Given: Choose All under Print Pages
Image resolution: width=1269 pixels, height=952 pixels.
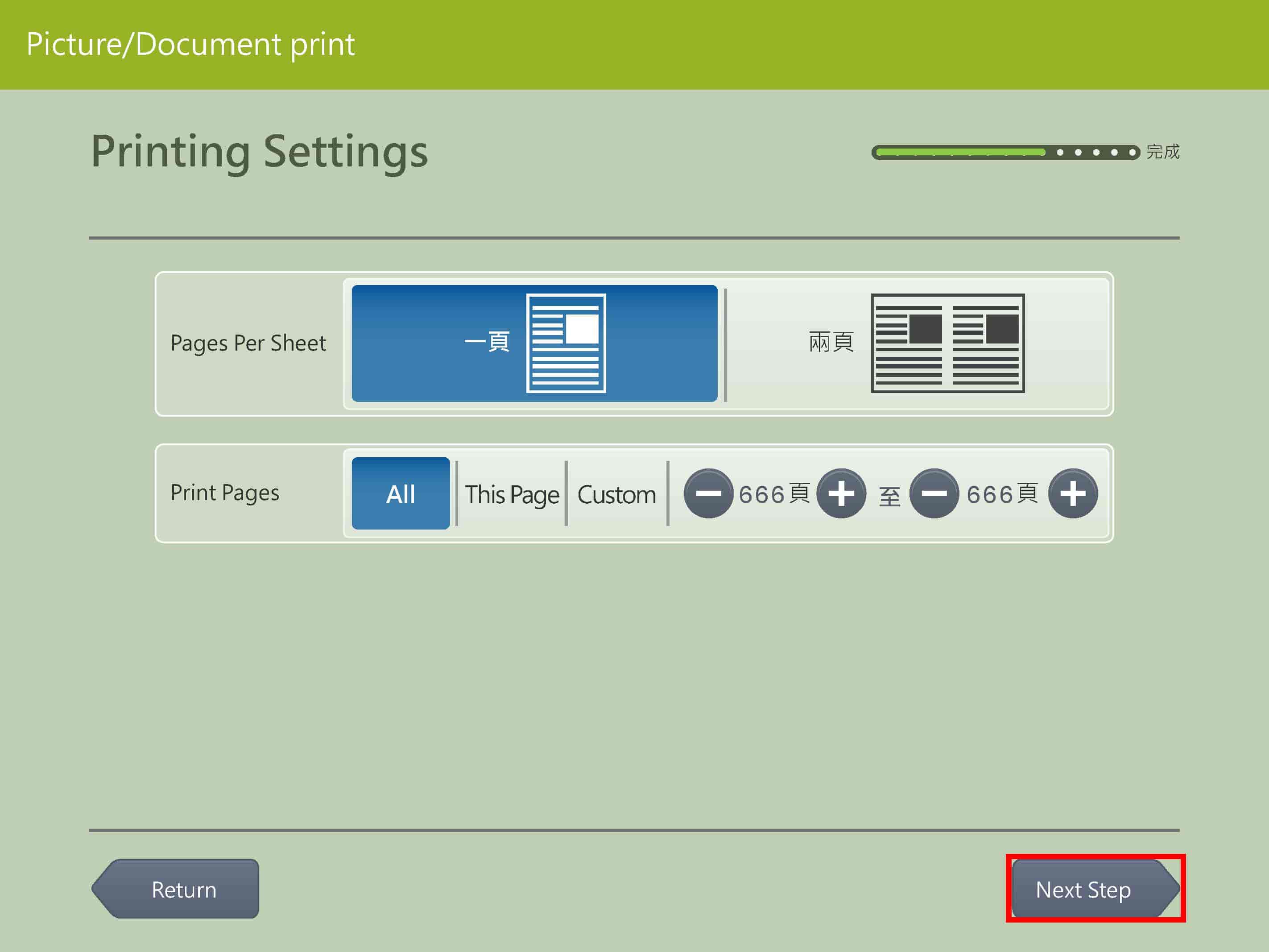Looking at the screenshot, I should pos(401,493).
